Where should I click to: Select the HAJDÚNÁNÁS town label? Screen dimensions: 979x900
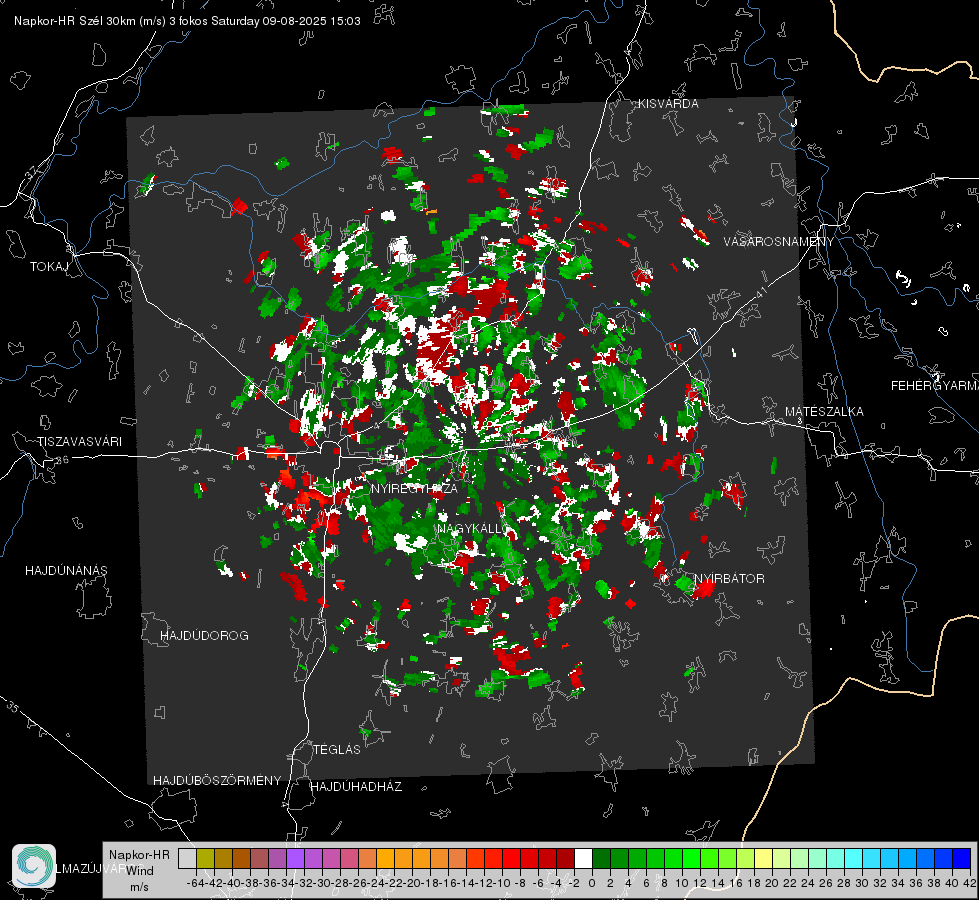point(66,571)
